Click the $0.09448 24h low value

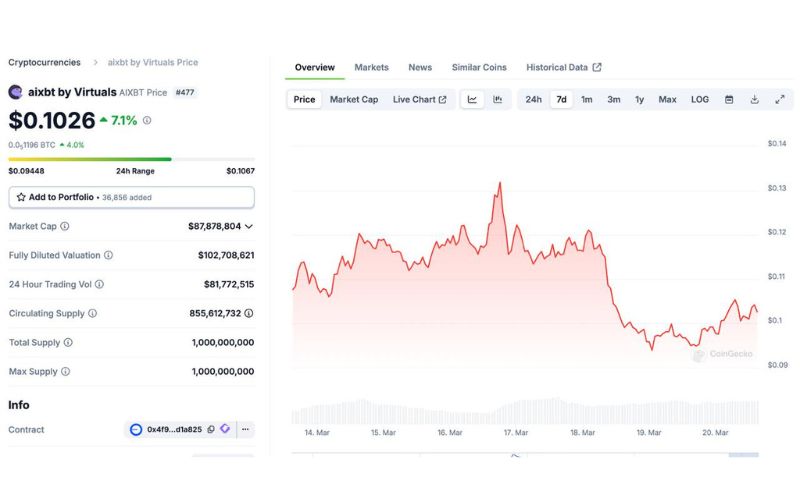coord(26,171)
